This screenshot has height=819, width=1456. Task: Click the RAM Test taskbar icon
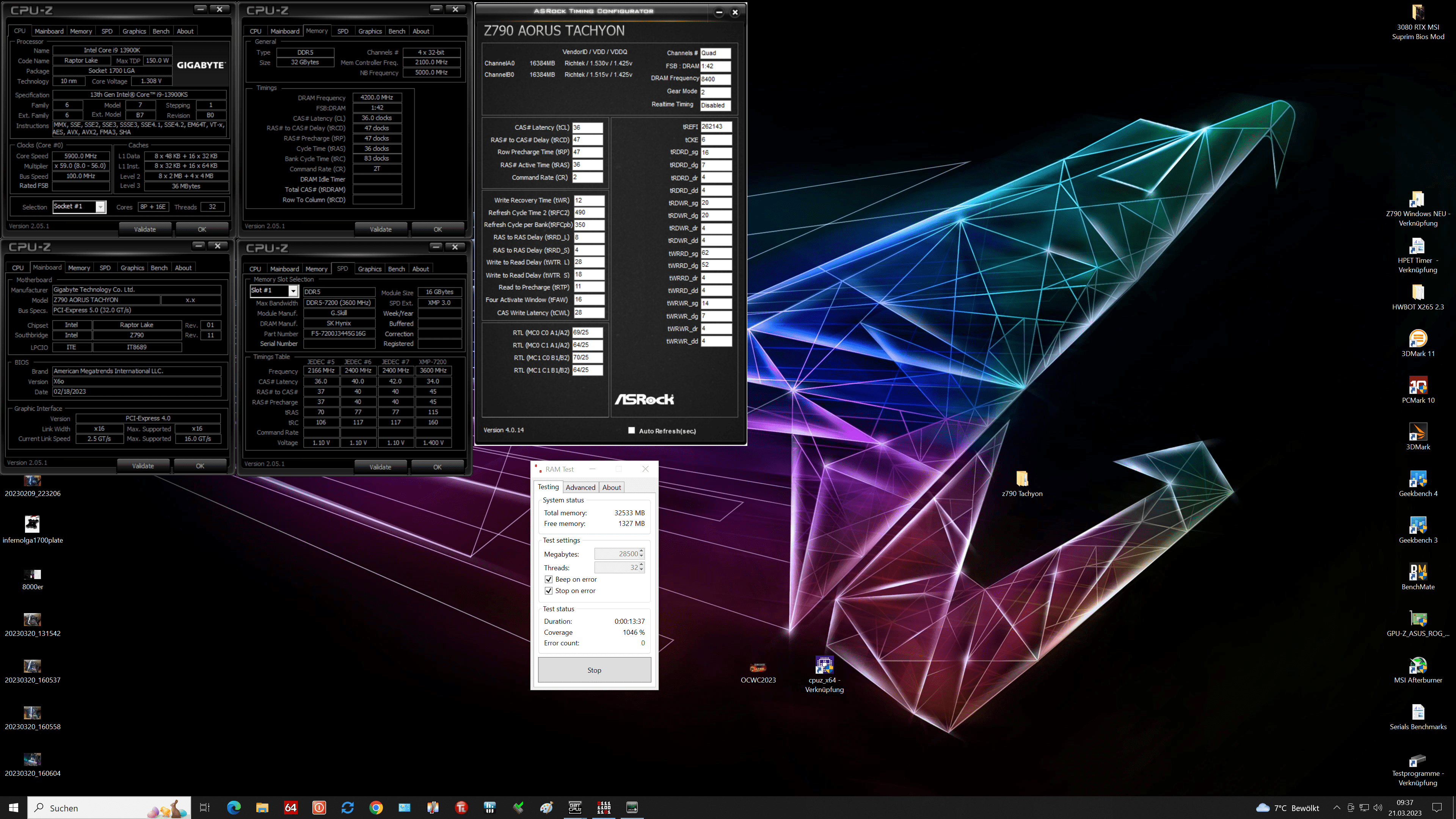click(604, 807)
